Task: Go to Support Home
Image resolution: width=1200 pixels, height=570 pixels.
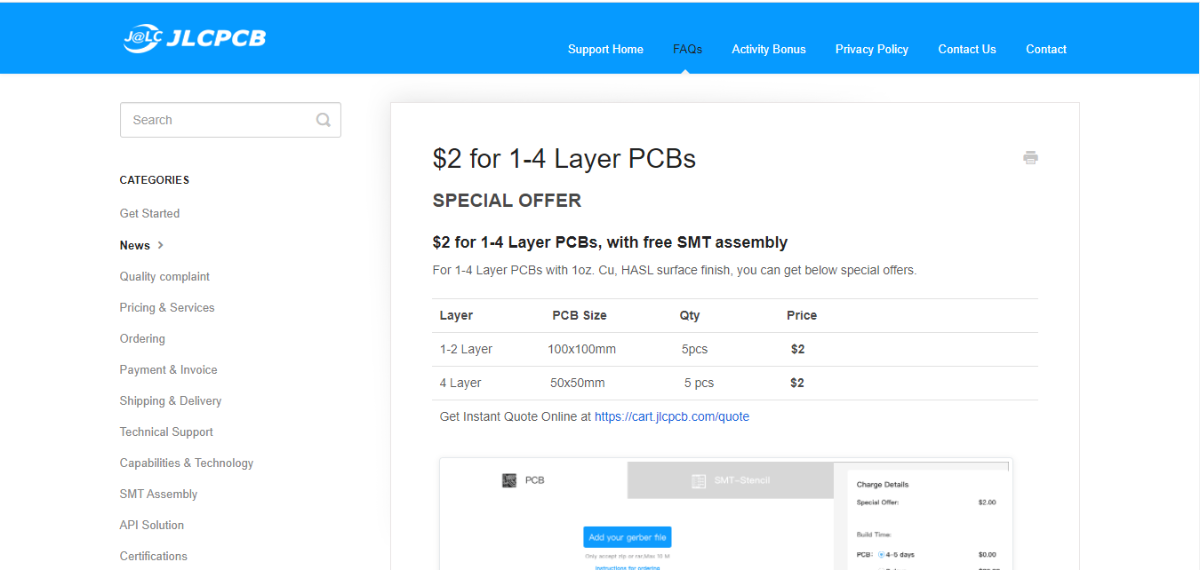Action: (x=605, y=49)
